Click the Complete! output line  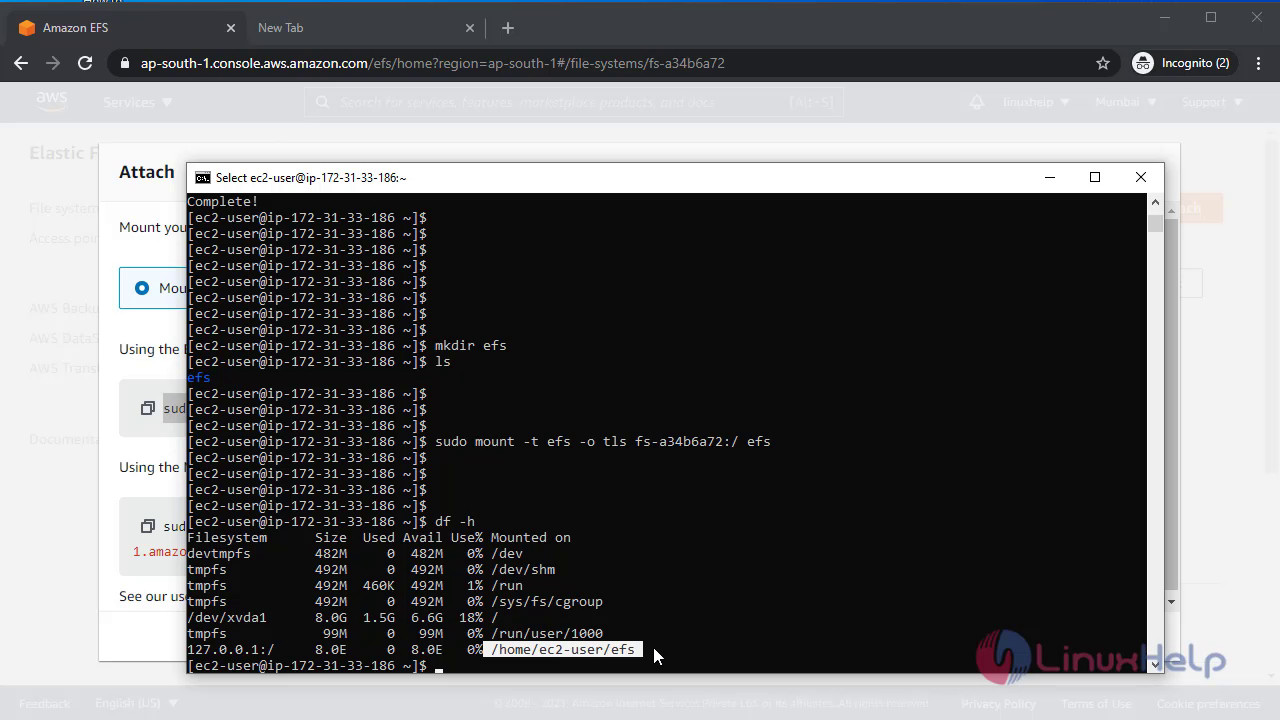(223, 201)
